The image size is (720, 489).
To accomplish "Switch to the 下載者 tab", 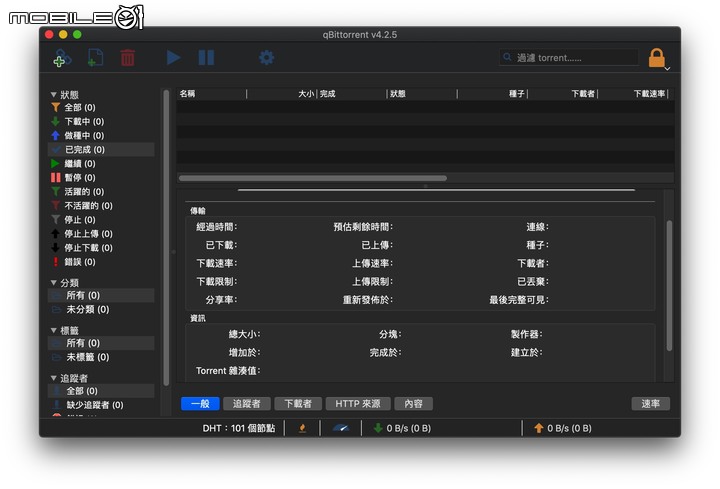I will coord(298,404).
